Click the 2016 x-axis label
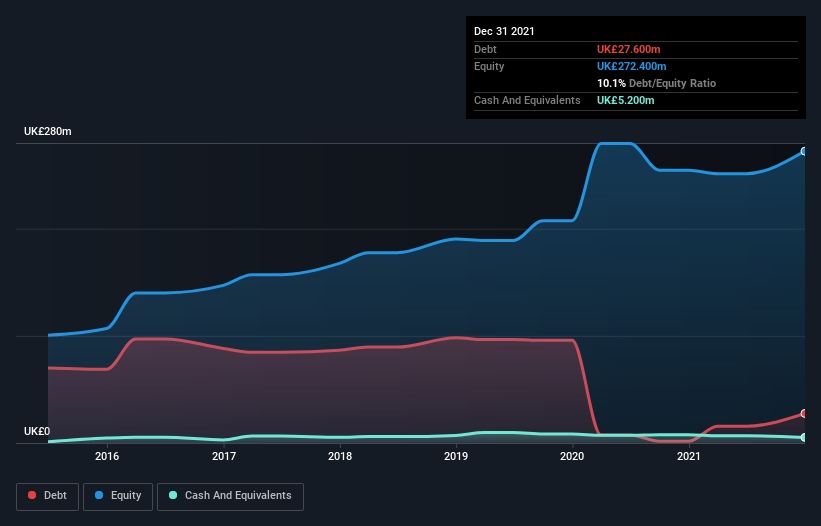 coord(107,456)
